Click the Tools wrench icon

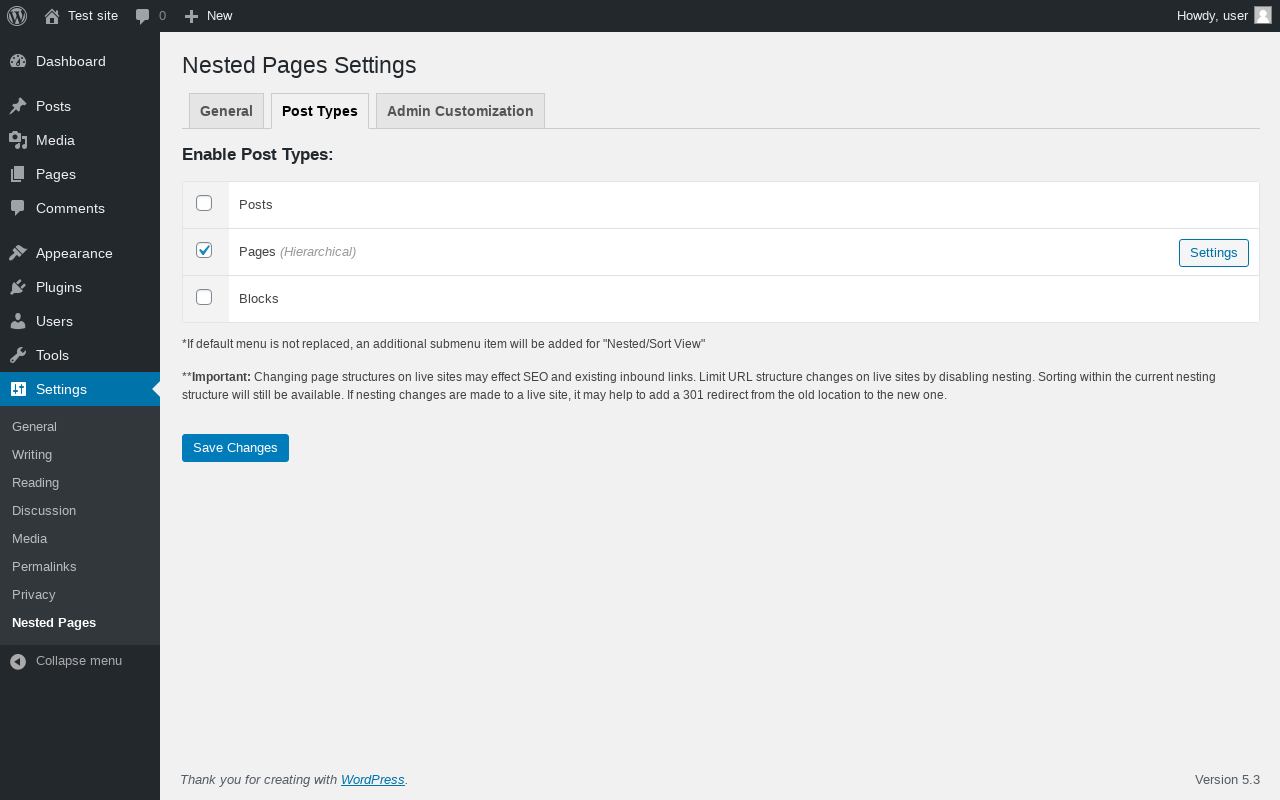(18, 355)
